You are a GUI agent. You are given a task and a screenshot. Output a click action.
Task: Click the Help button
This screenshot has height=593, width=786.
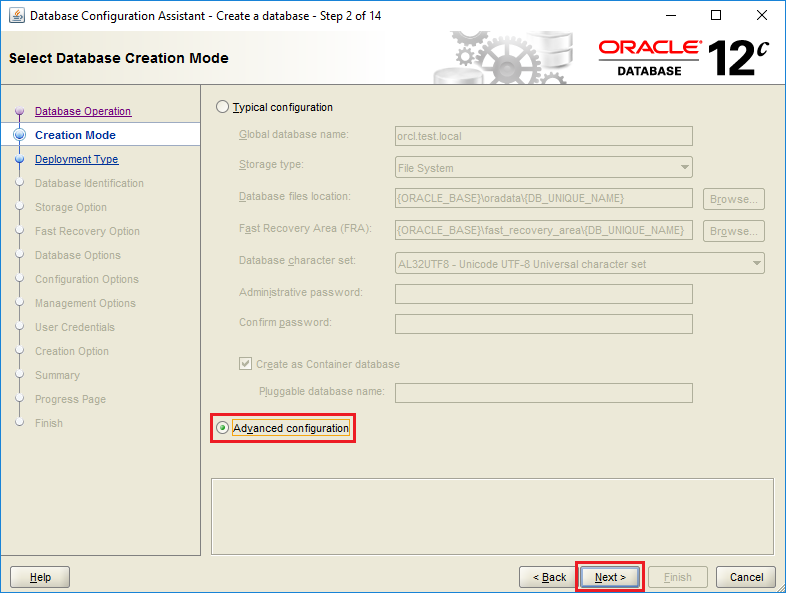click(x=40, y=577)
